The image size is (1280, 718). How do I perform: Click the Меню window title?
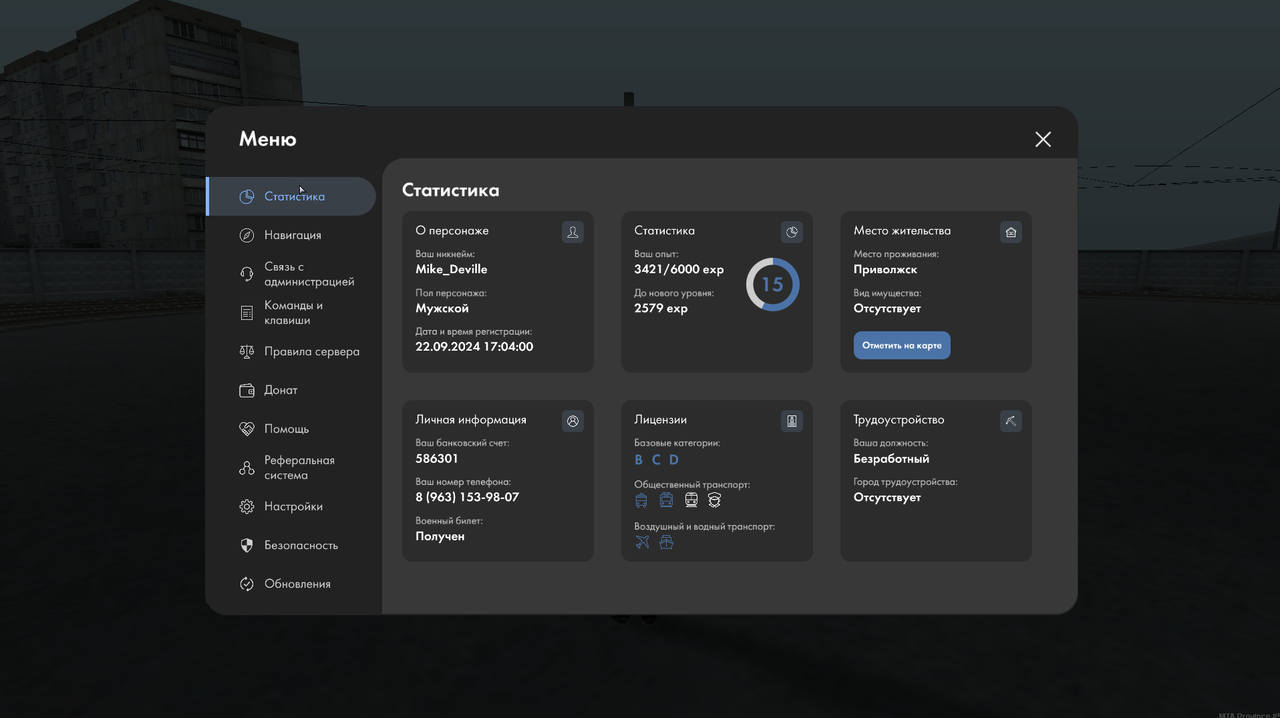coord(268,139)
